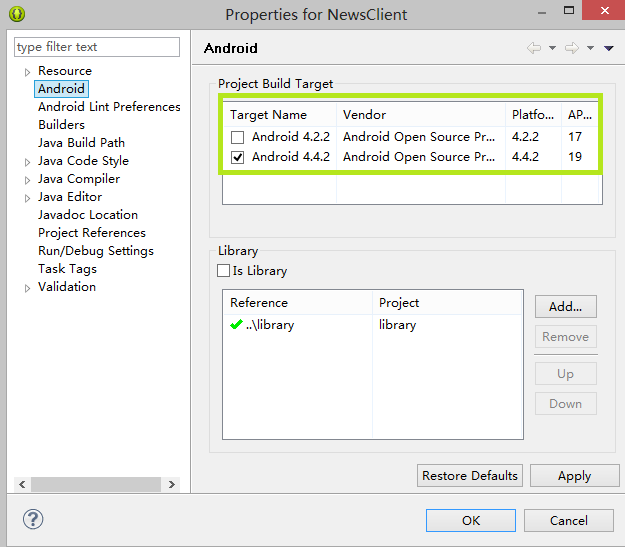Enable the Is Library checkbox
Image resolution: width=625 pixels, height=547 pixels.
[x=224, y=271]
